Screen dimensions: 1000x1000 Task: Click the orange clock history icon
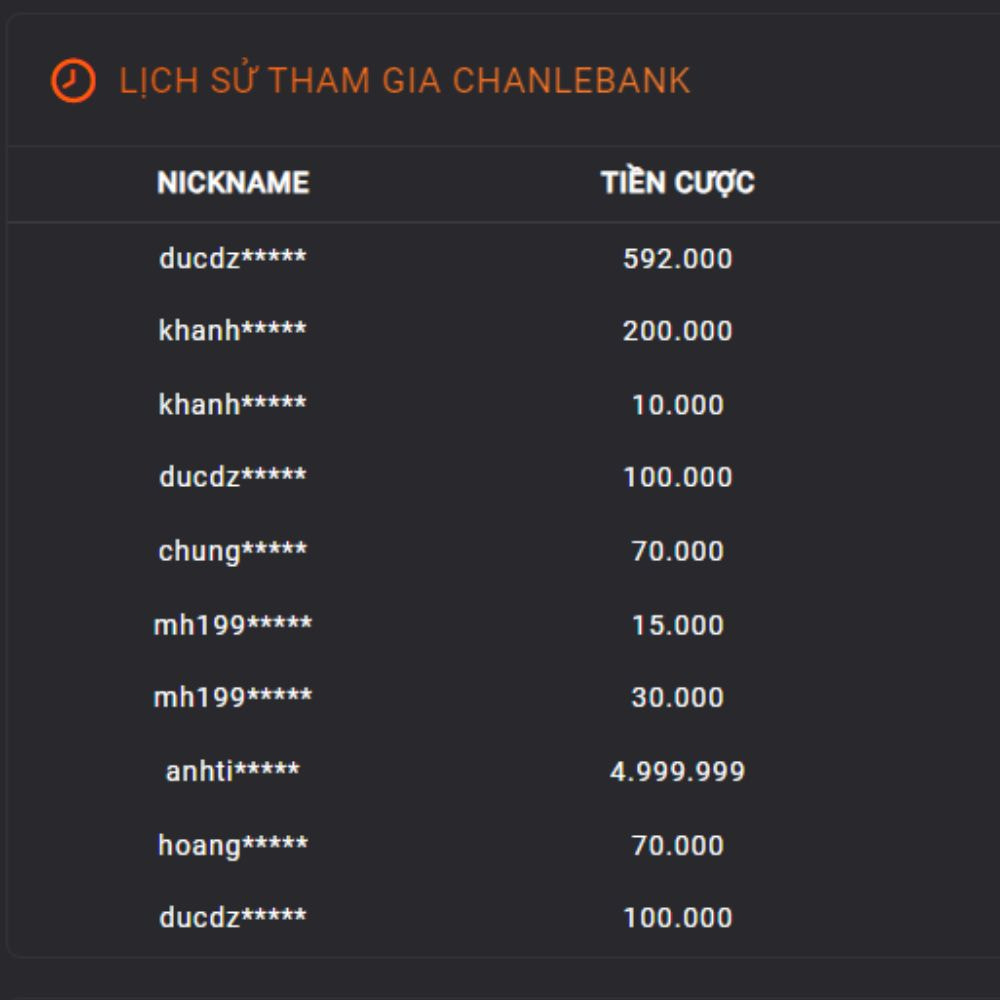73,81
